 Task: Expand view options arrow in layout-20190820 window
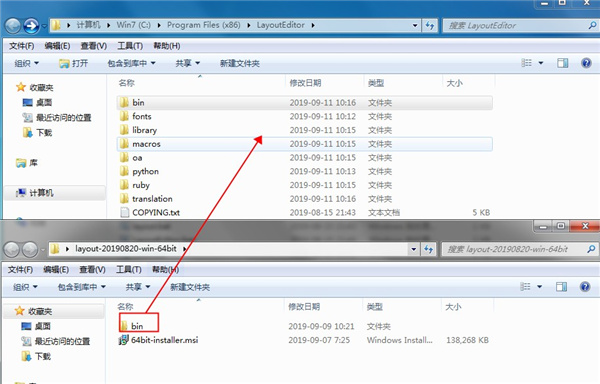coord(540,286)
